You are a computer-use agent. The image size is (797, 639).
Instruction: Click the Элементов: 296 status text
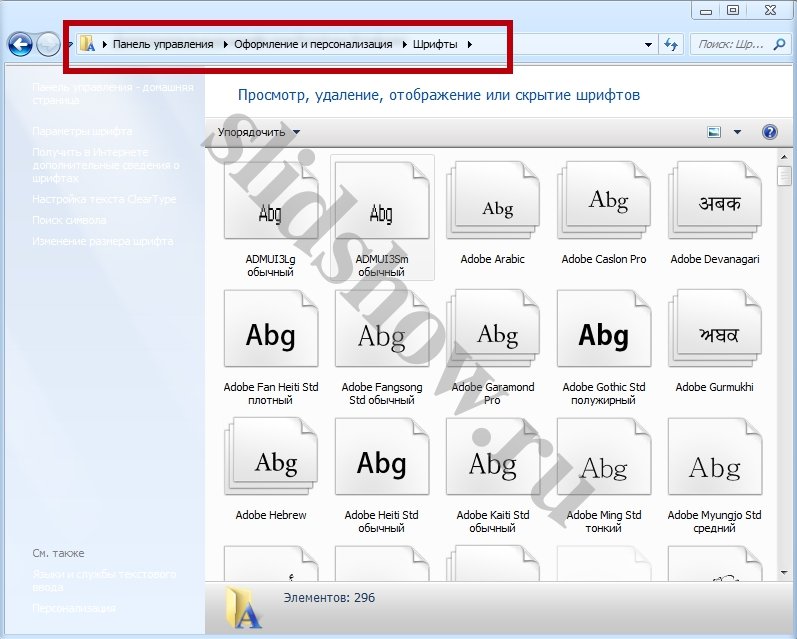(329, 597)
